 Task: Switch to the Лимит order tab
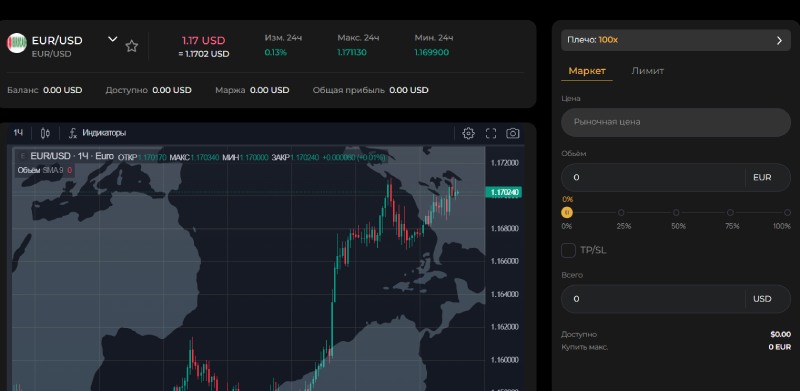[647, 71]
